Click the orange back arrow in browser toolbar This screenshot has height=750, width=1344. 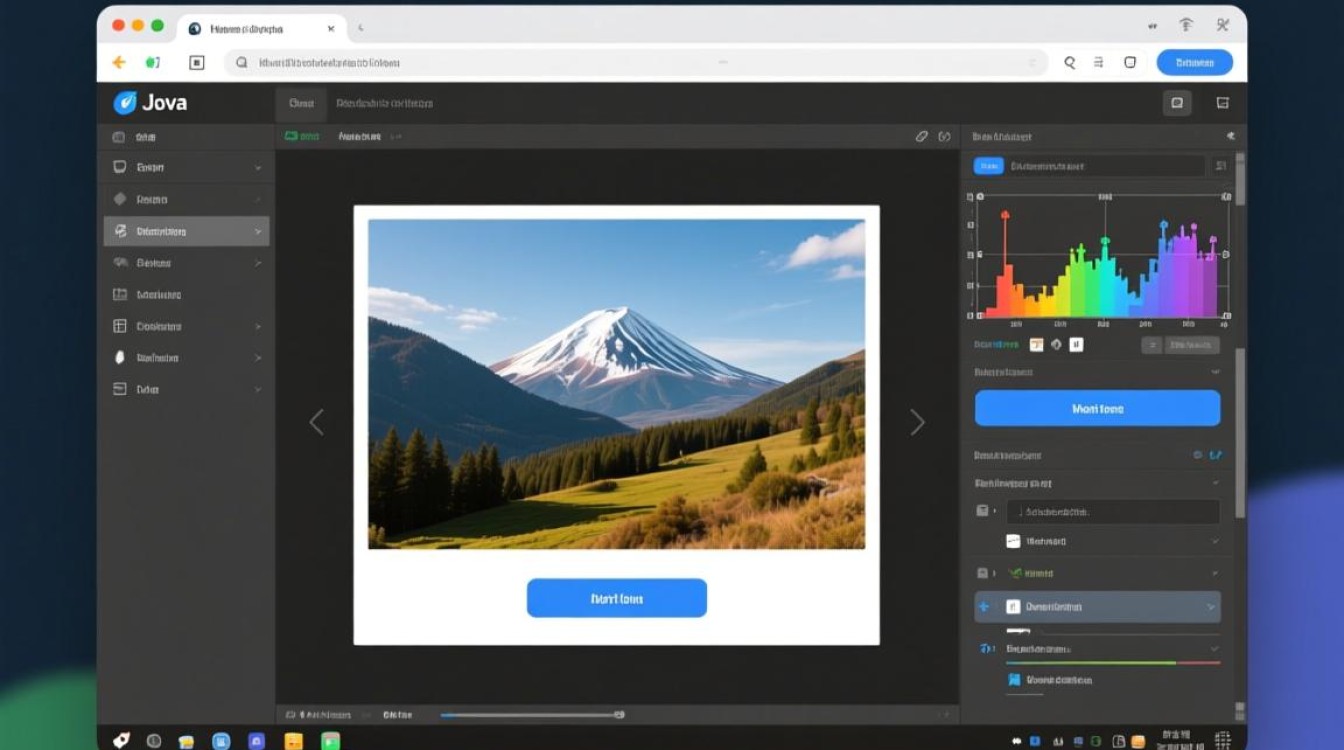(x=119, y=62)
